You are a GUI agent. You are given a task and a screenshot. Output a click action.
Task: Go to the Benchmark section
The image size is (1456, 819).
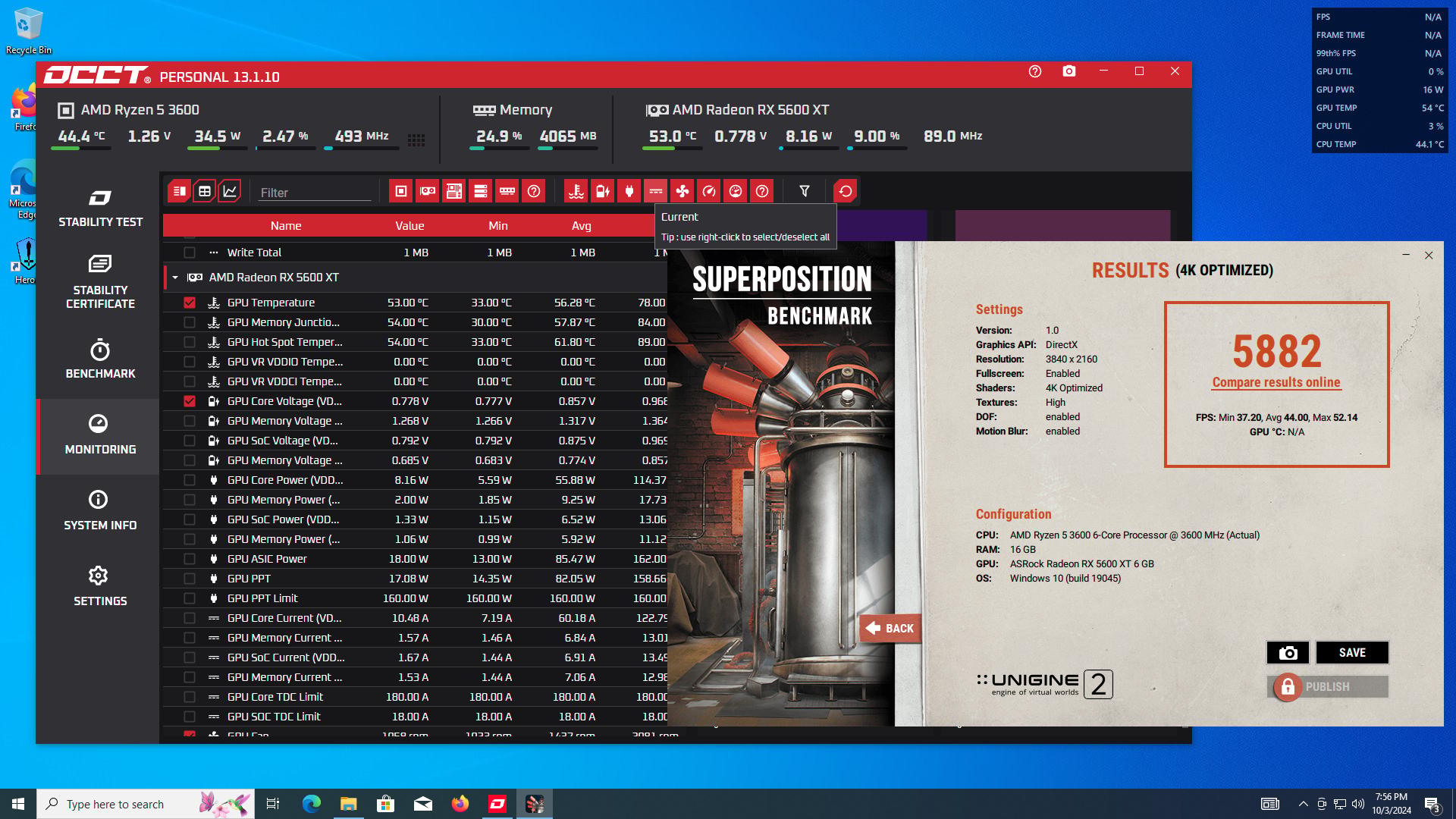(100, 359)
